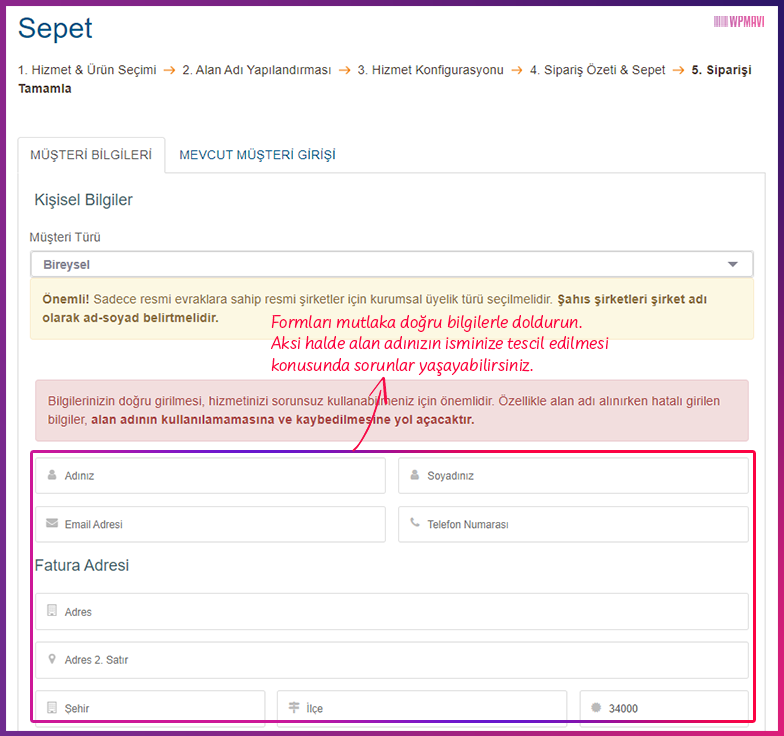Viewport: 784px width, 736px height.
Task: Go to step 3. Hizmet Konfigurasyonu
Action: (x=430, y=70)
